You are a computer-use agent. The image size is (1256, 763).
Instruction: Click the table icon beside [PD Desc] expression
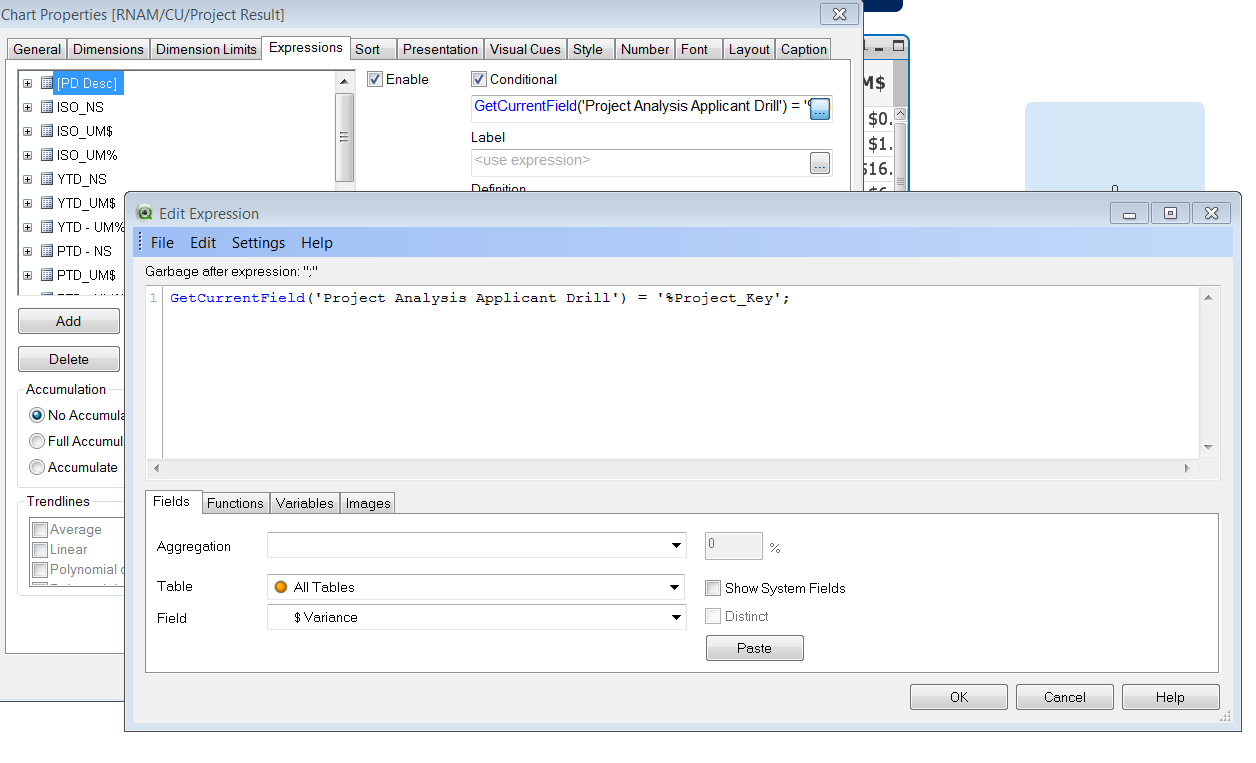(47, 83)
